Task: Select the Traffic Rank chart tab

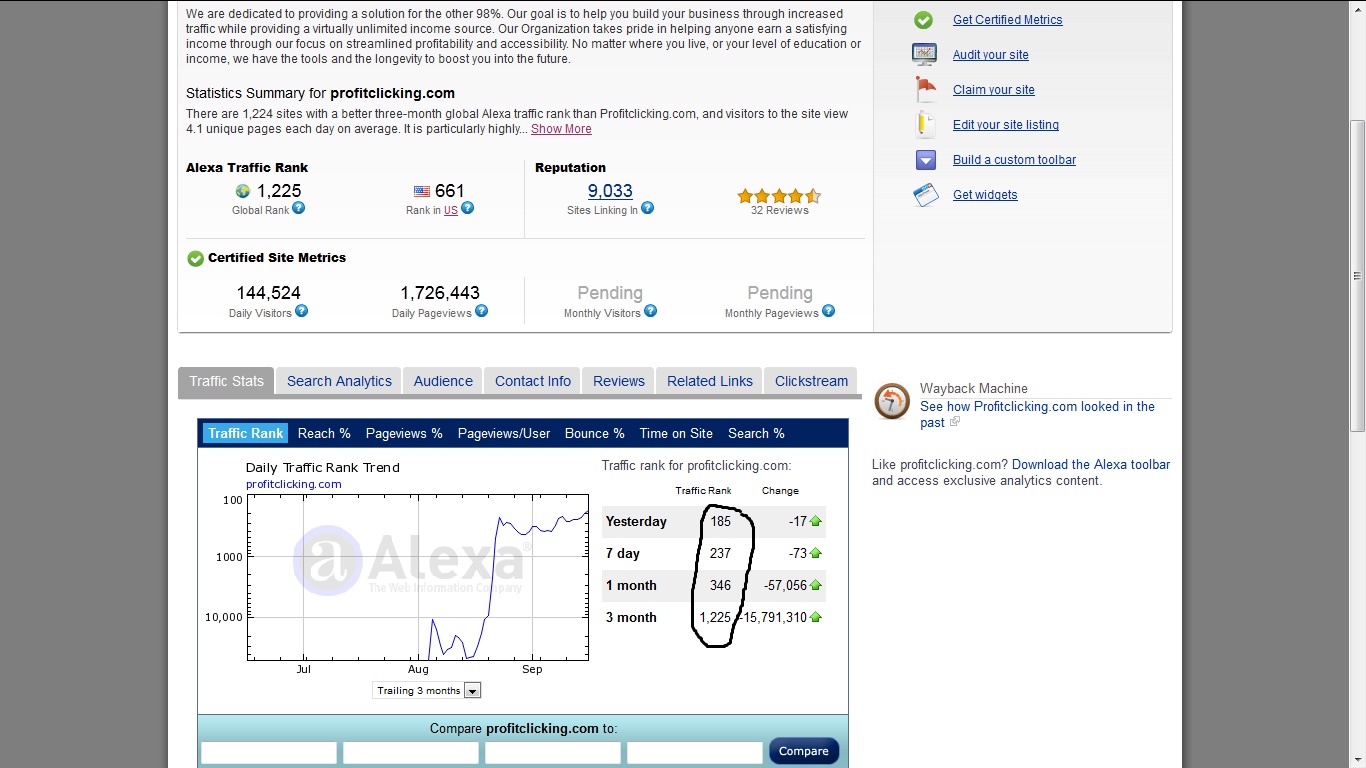Action: 246,433
